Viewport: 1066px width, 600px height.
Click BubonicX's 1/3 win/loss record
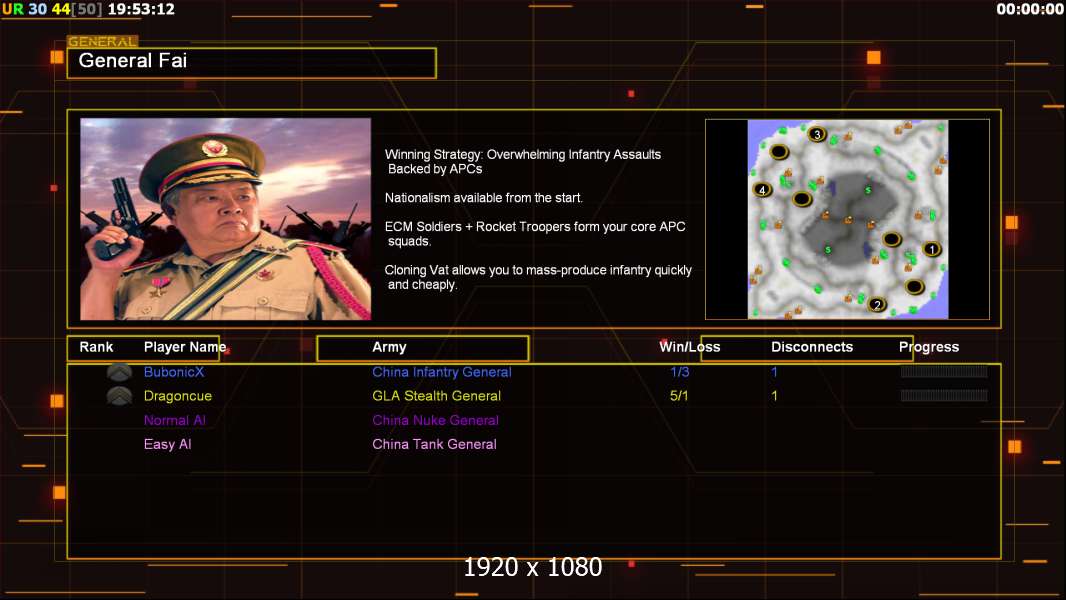(680, 372)
